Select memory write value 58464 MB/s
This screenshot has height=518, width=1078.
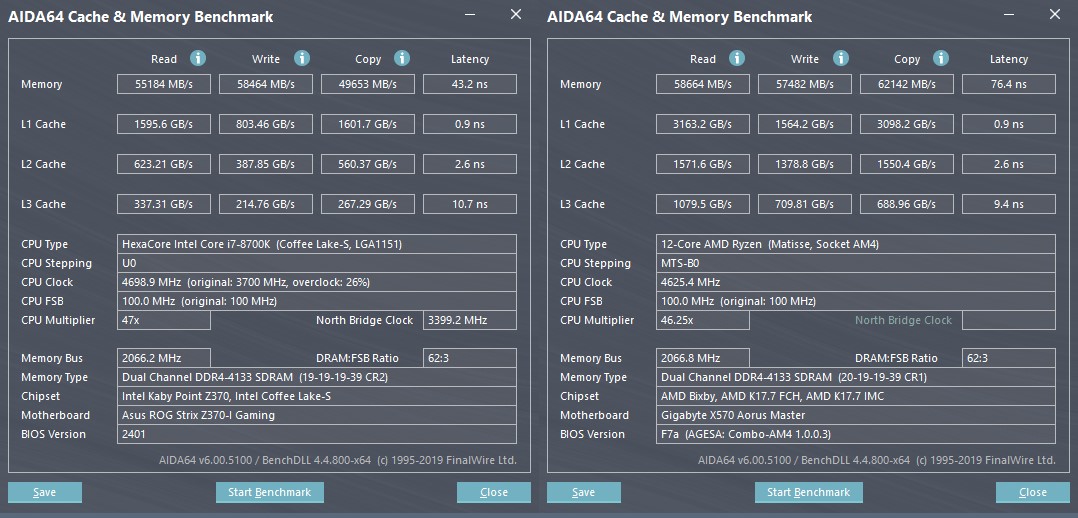tap(265, 84)
